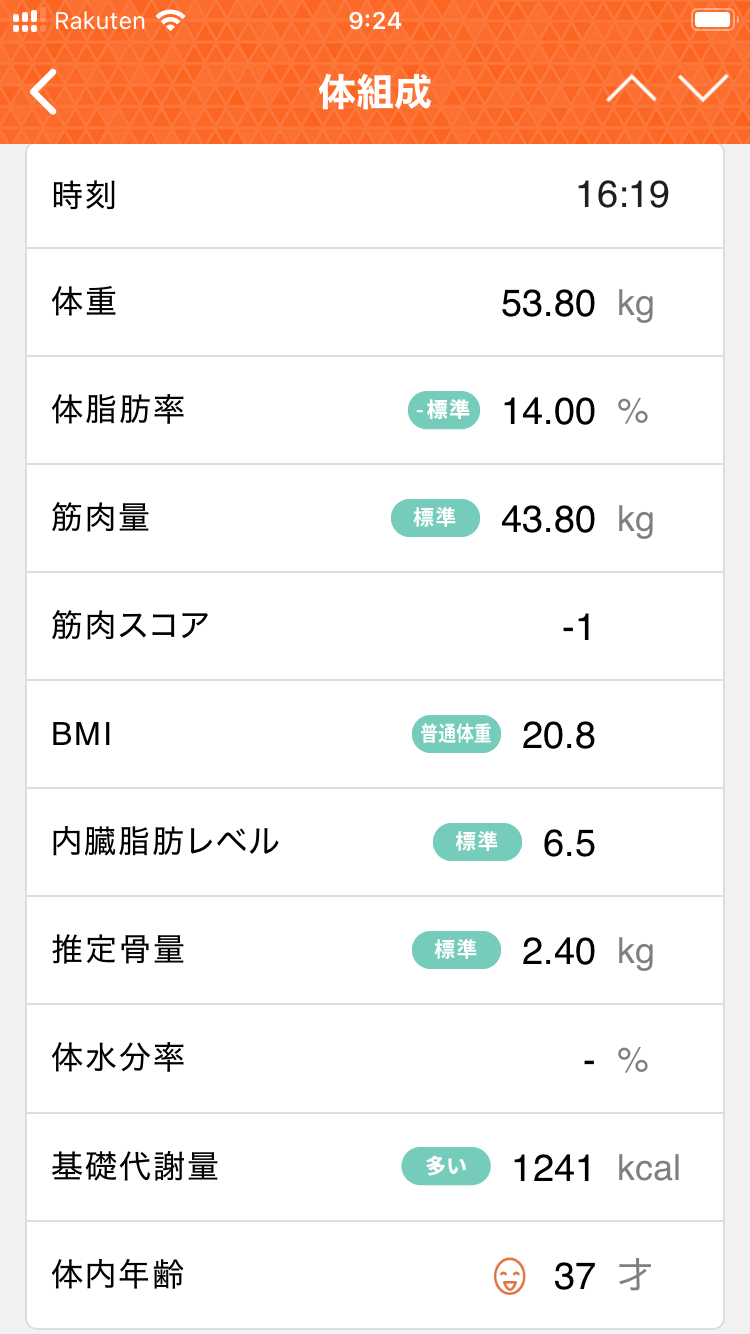Select the 体重 row
This screenshot has height=1334, width=750.
[375, 302]
